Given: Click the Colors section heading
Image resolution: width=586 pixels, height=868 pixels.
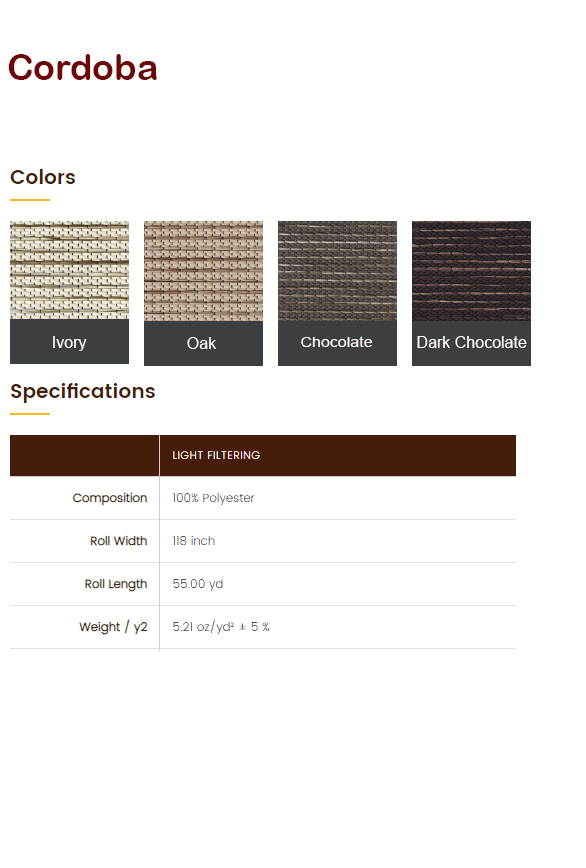Looking at the screenshot, I should 43,177.
